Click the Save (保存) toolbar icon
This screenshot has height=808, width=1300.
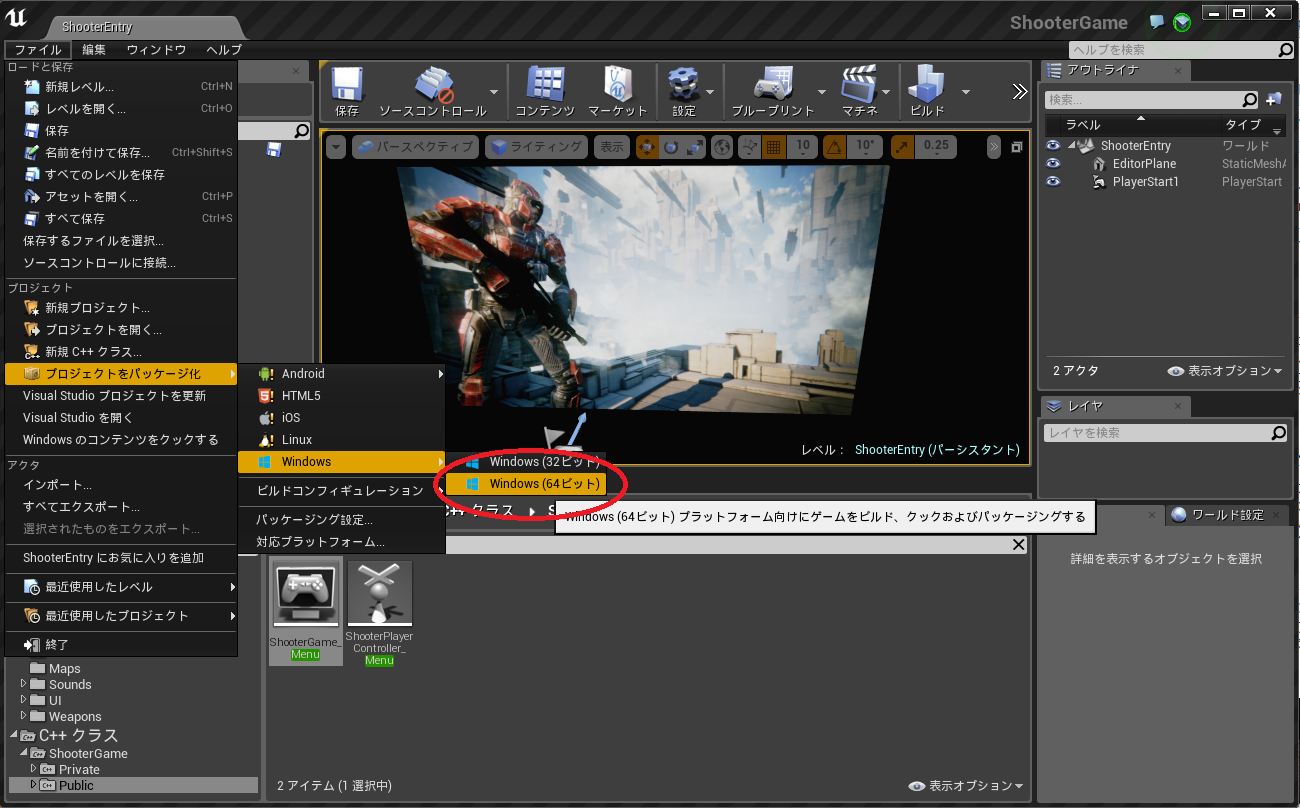click(347, 84)
